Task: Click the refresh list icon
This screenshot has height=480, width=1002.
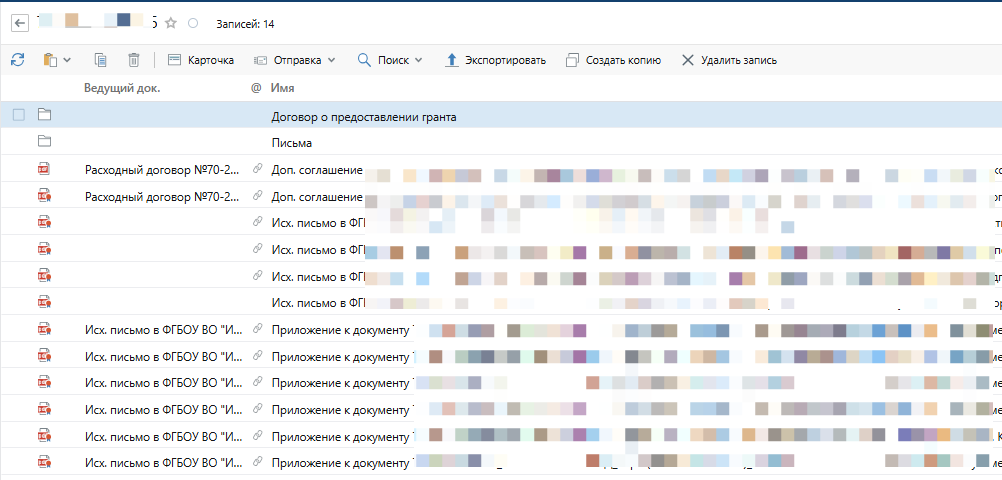Action: pyautogui.click(x=18, y=60)
